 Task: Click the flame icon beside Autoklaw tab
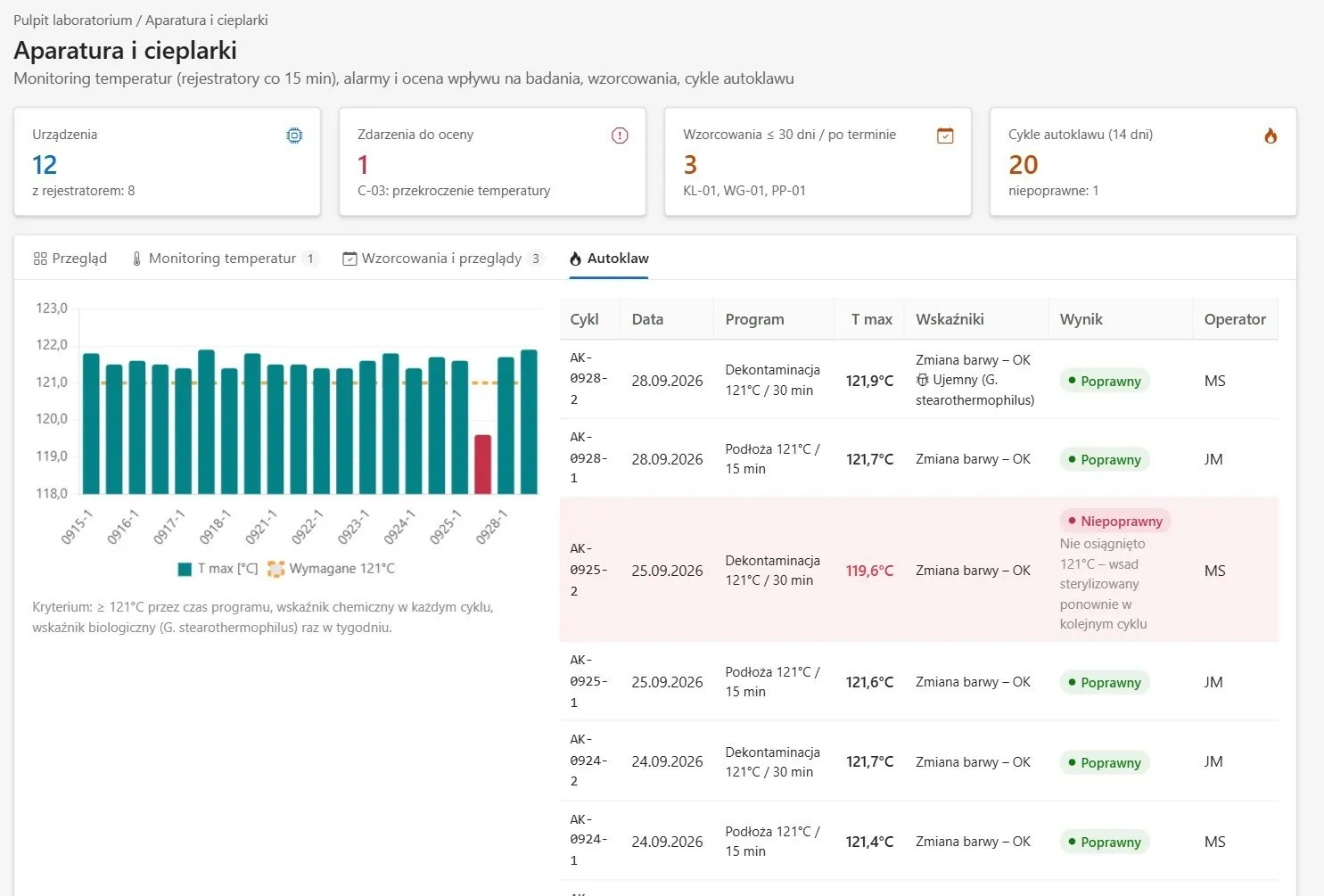click(x=575, y=259)
